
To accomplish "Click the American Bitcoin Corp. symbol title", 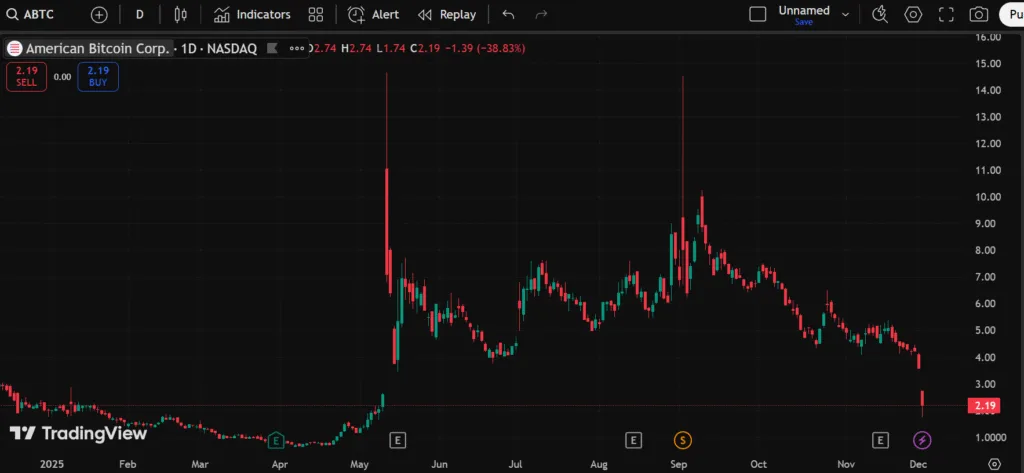I will [x=98, y=48].
